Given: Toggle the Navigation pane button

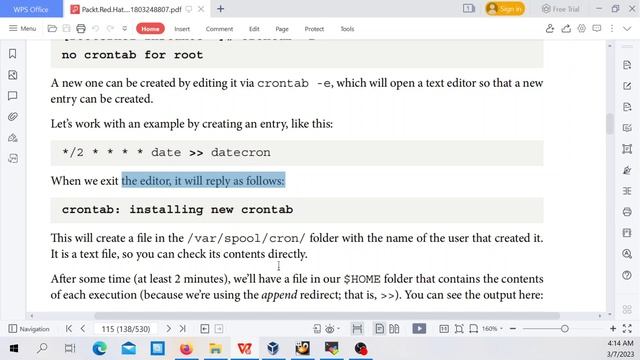Looking at the screenshot, I should [29, 329].
